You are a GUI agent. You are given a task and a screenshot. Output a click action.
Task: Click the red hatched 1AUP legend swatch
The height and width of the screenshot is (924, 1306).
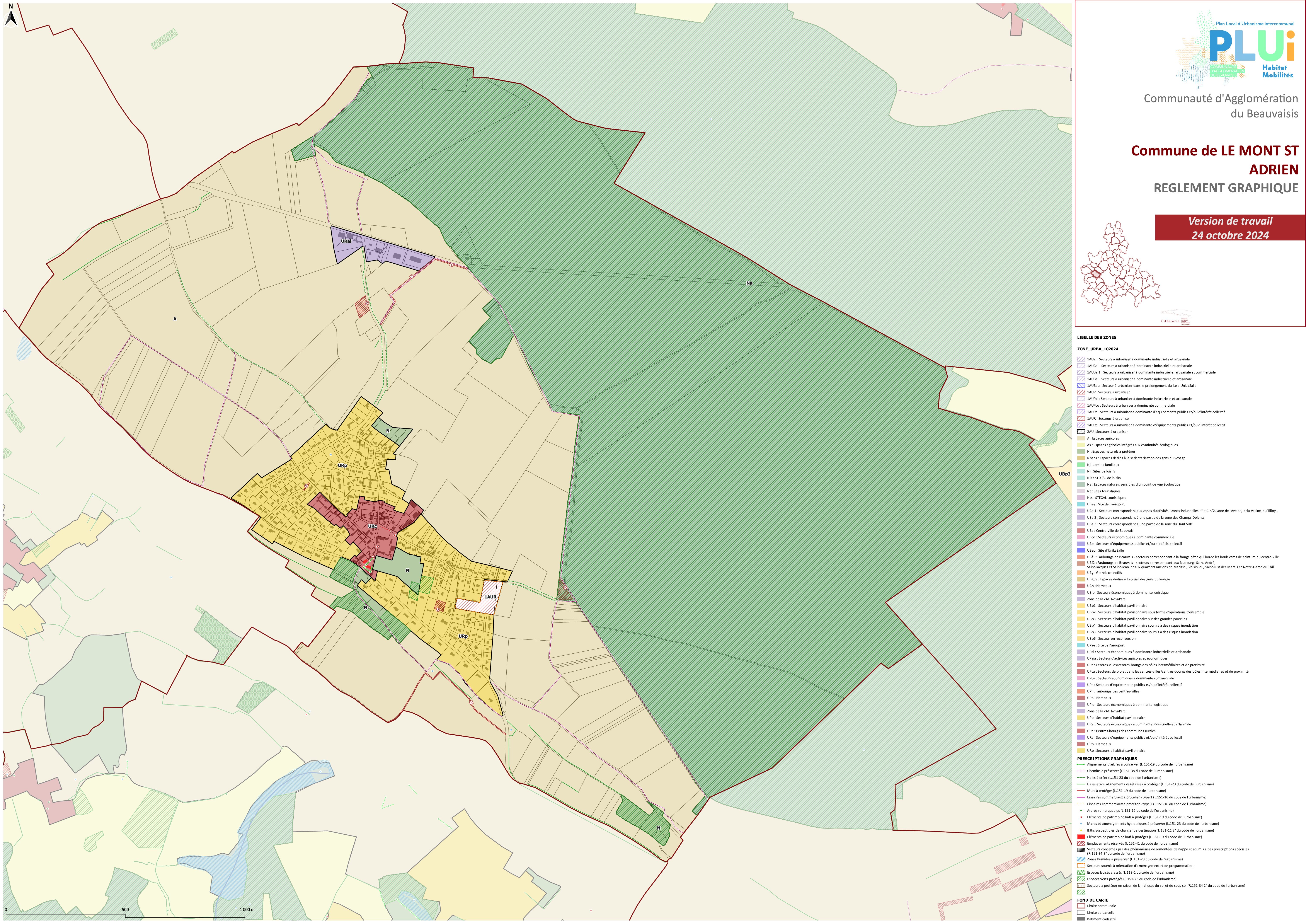(x=1081, y=392)
